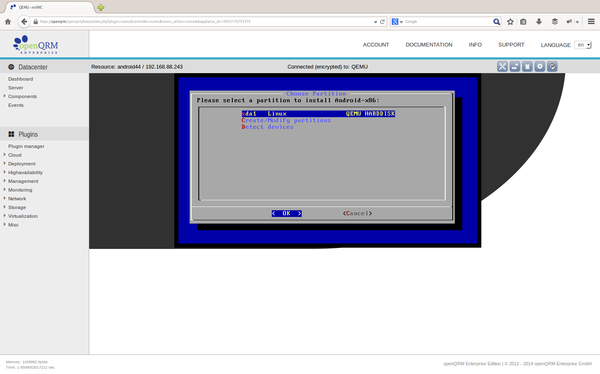Screen dimensions: 600x374
Task: Open the browser hamburger menu
Action: click(591, 22)
